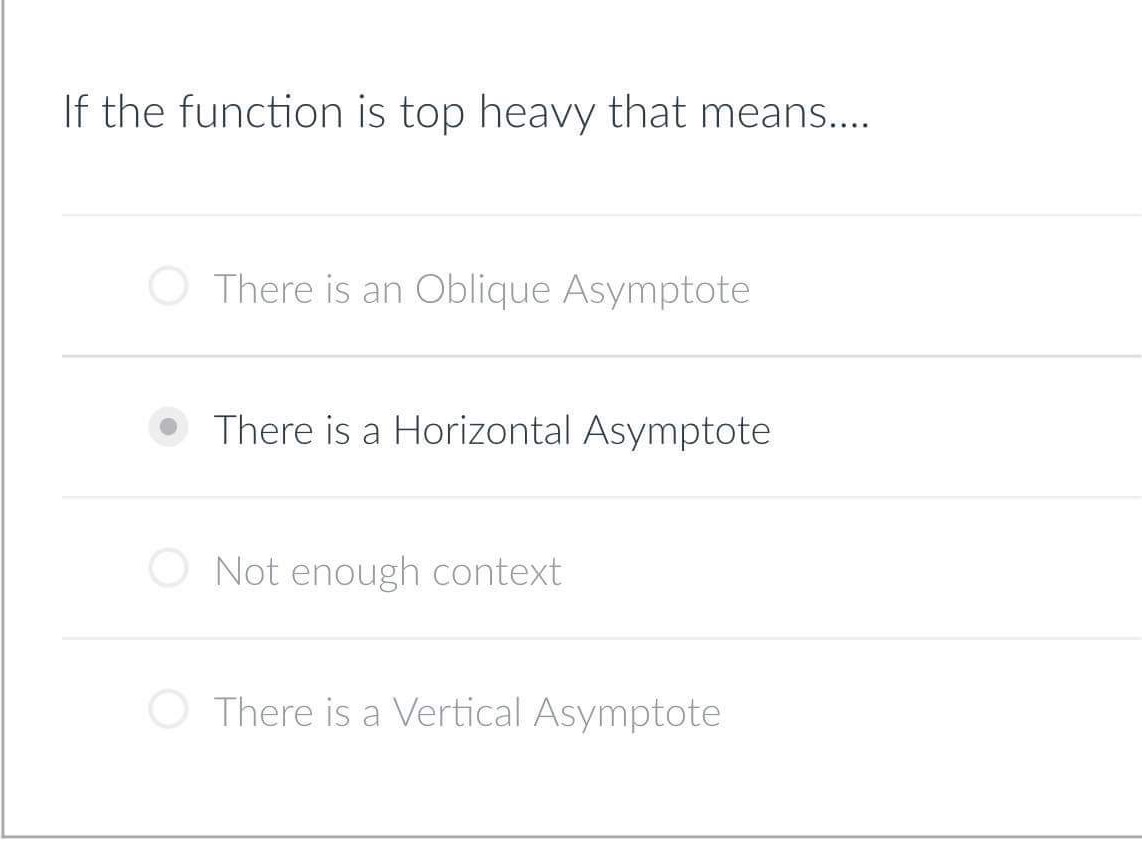This screenshot has height=866, width=1142.
Task: Click the answer text There is an Oblique Asymptote
Action: 482,289
